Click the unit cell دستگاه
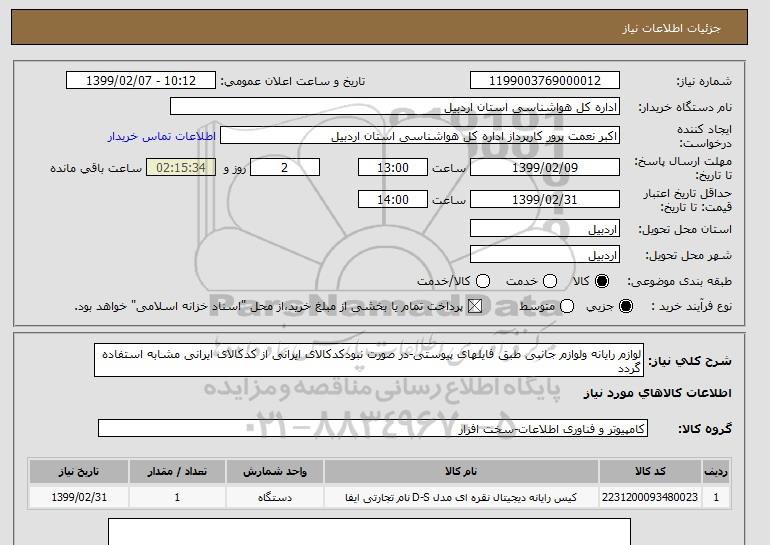 275,497
